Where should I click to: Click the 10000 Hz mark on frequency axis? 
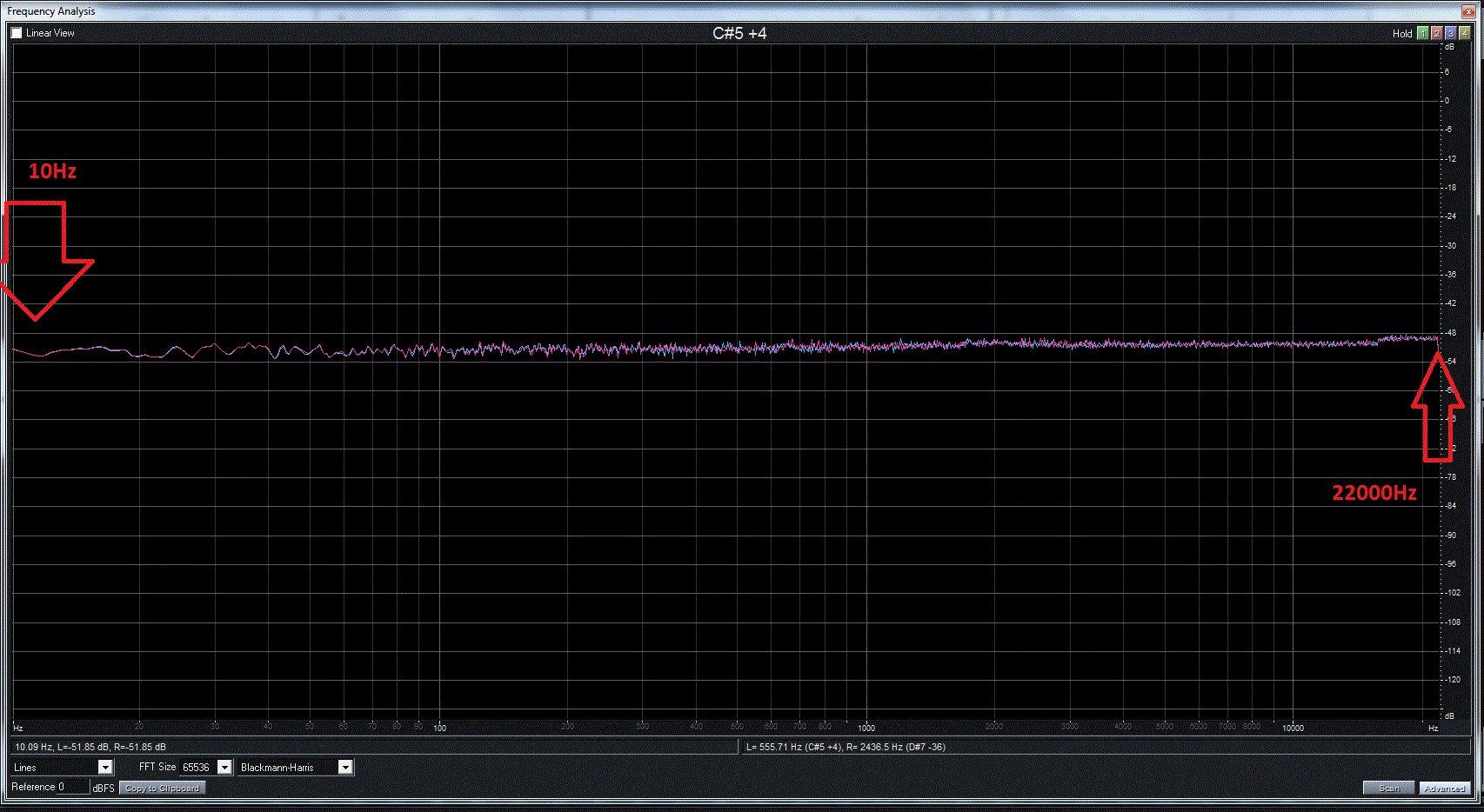[x=1293, y=728]
